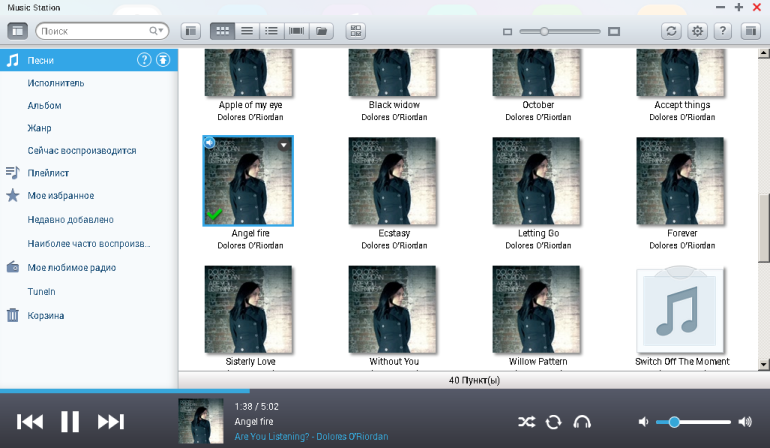Screen dimensions: 770x448
Task: Click the large thumbnail size icon
Action: 614,31
